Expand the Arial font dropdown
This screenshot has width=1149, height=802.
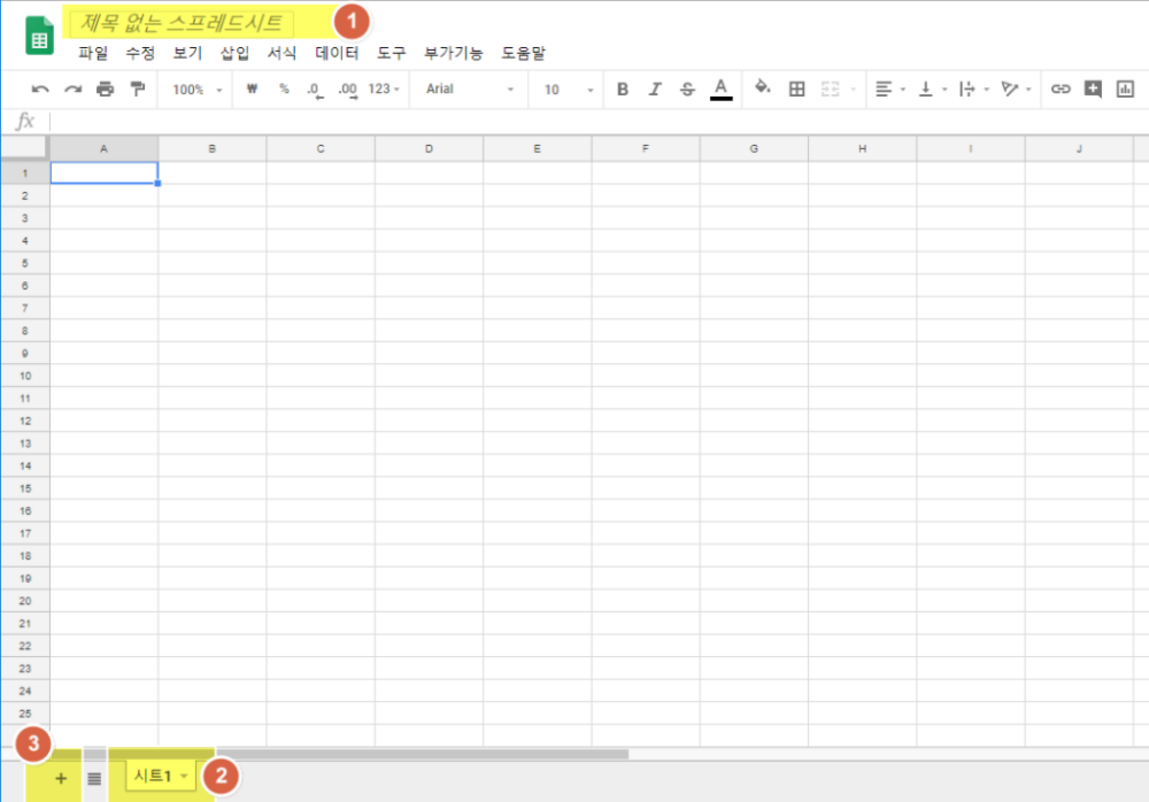tap(470, 89)
